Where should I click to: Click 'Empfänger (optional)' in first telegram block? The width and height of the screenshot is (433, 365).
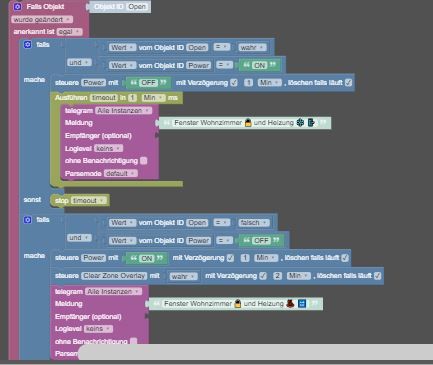[98, 136]
